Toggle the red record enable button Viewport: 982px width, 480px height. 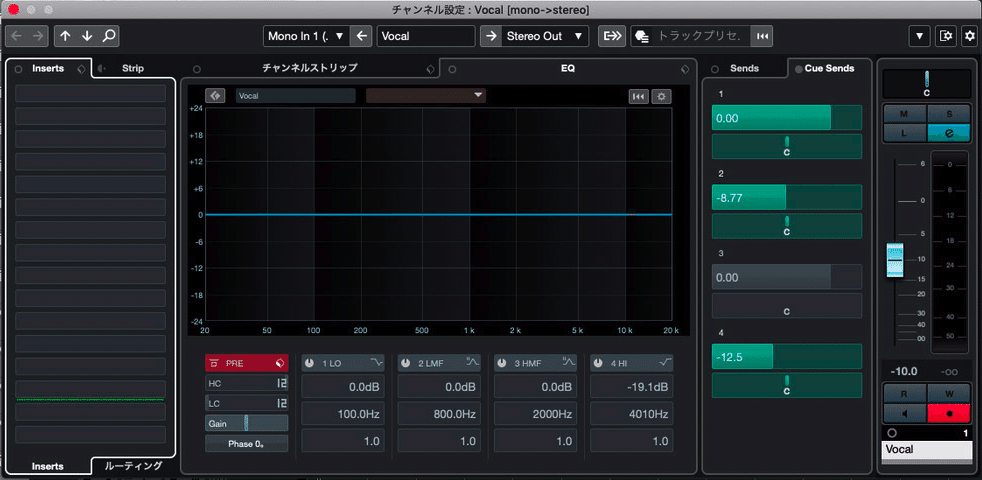tap(949, 414)
